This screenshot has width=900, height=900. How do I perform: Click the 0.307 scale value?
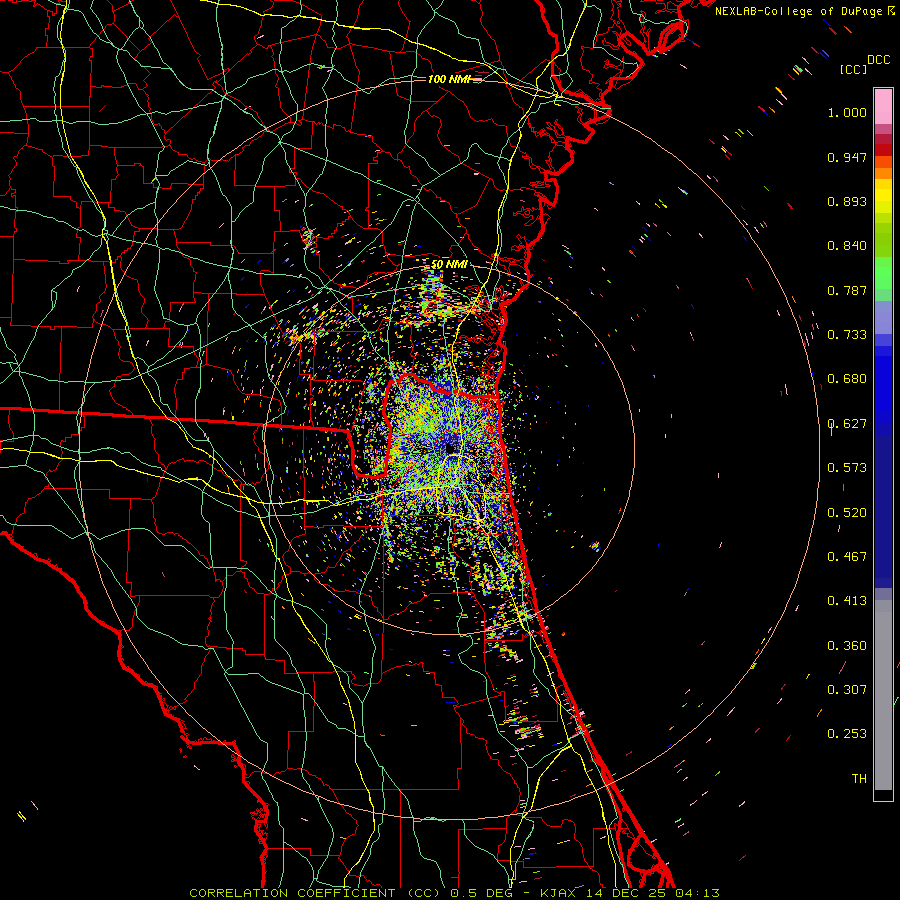(847, 690)
